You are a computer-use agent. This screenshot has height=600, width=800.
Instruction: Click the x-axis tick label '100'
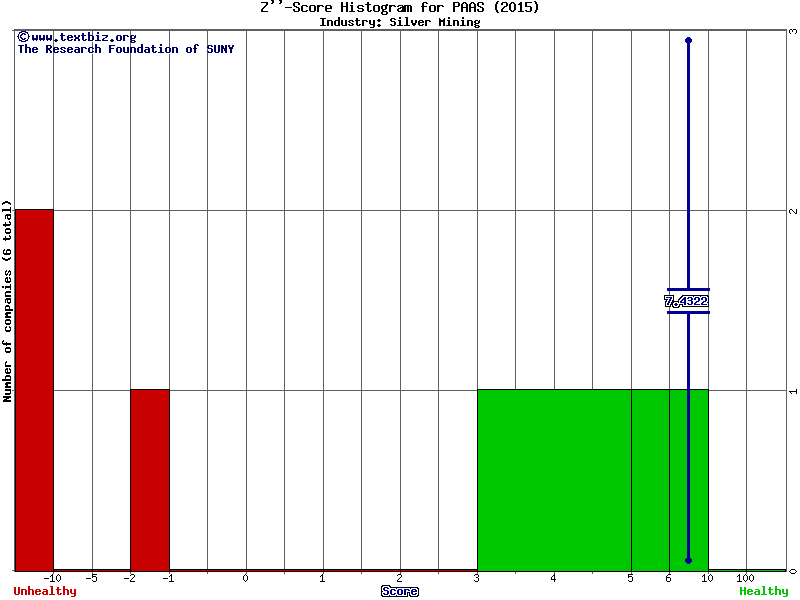(x=745, y=578)
